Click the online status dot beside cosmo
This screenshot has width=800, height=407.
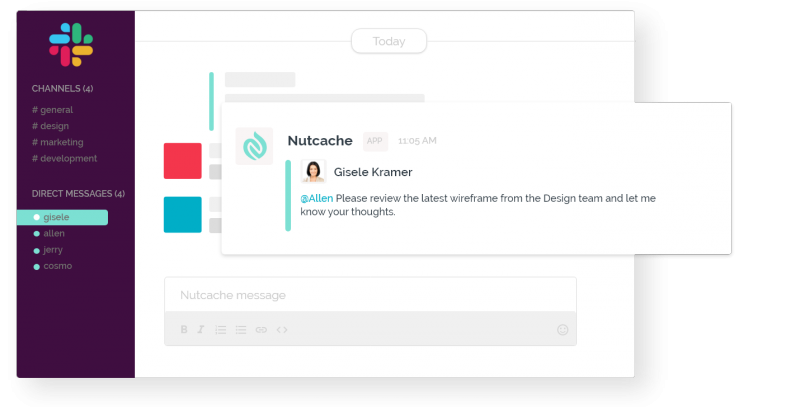[36, 267]
